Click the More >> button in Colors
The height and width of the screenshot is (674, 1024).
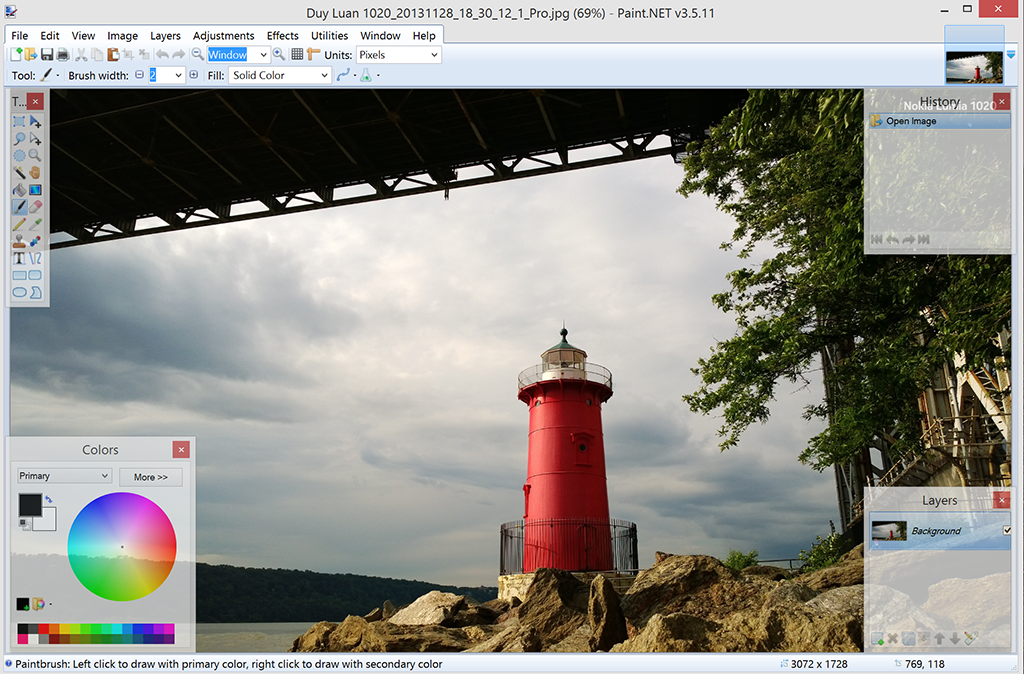click(x=151, y=477)
